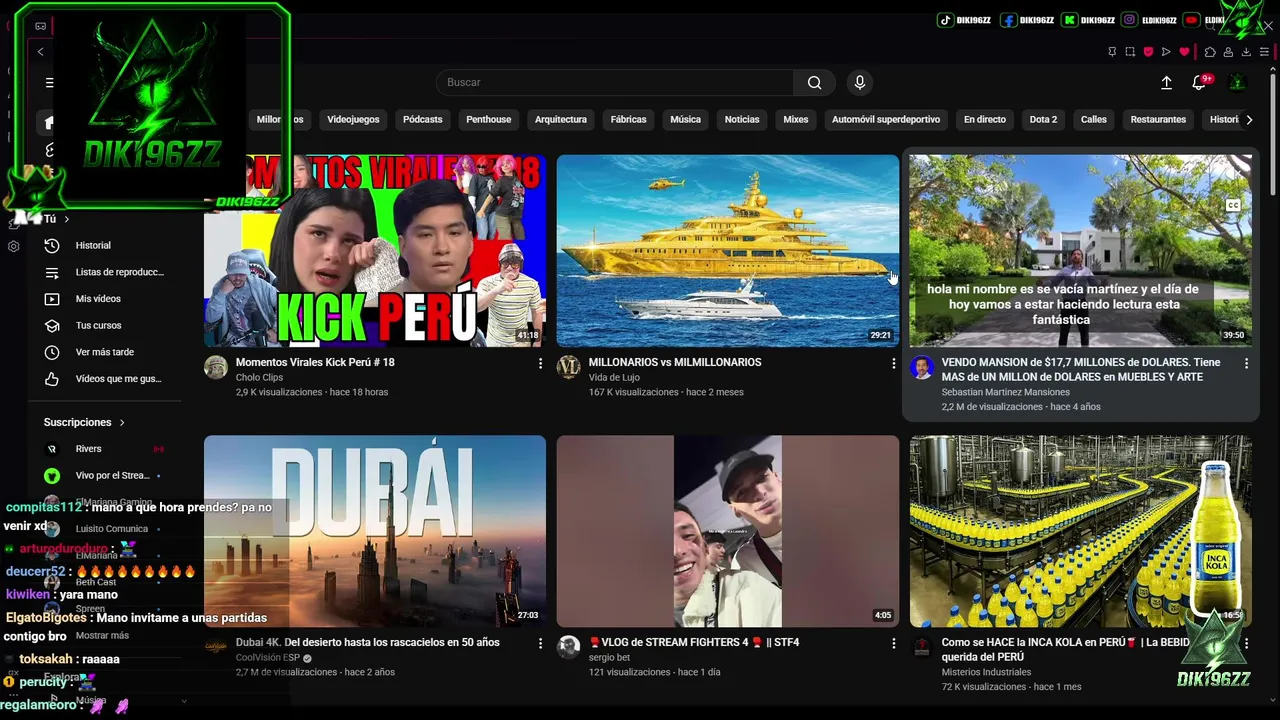The image size is (1280, 720).
Task: Open the CoolVisión ESP channel name
Action: click(268, 658)
